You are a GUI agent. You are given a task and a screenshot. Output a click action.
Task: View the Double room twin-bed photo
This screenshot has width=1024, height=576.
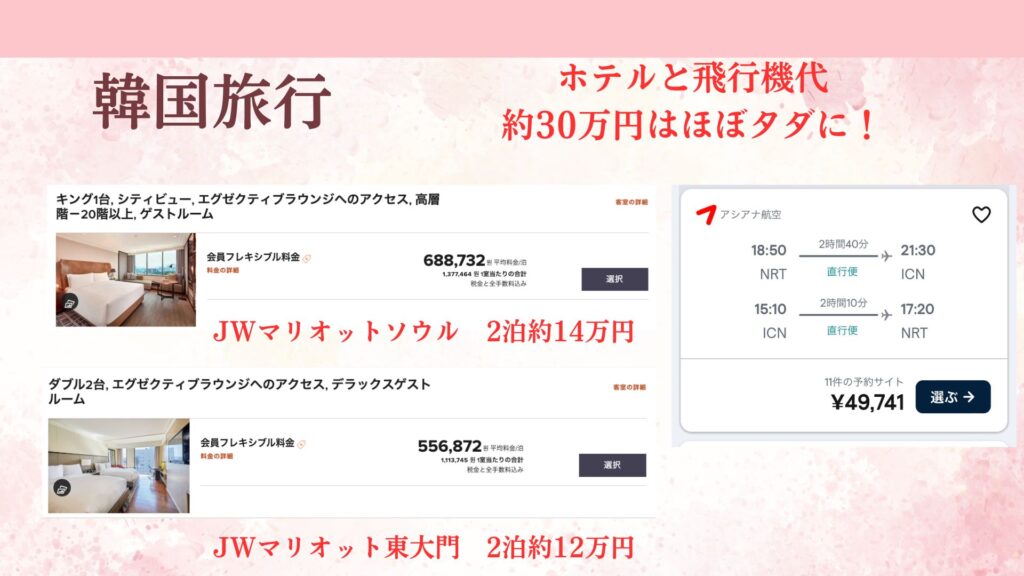[x=119, y=466]
